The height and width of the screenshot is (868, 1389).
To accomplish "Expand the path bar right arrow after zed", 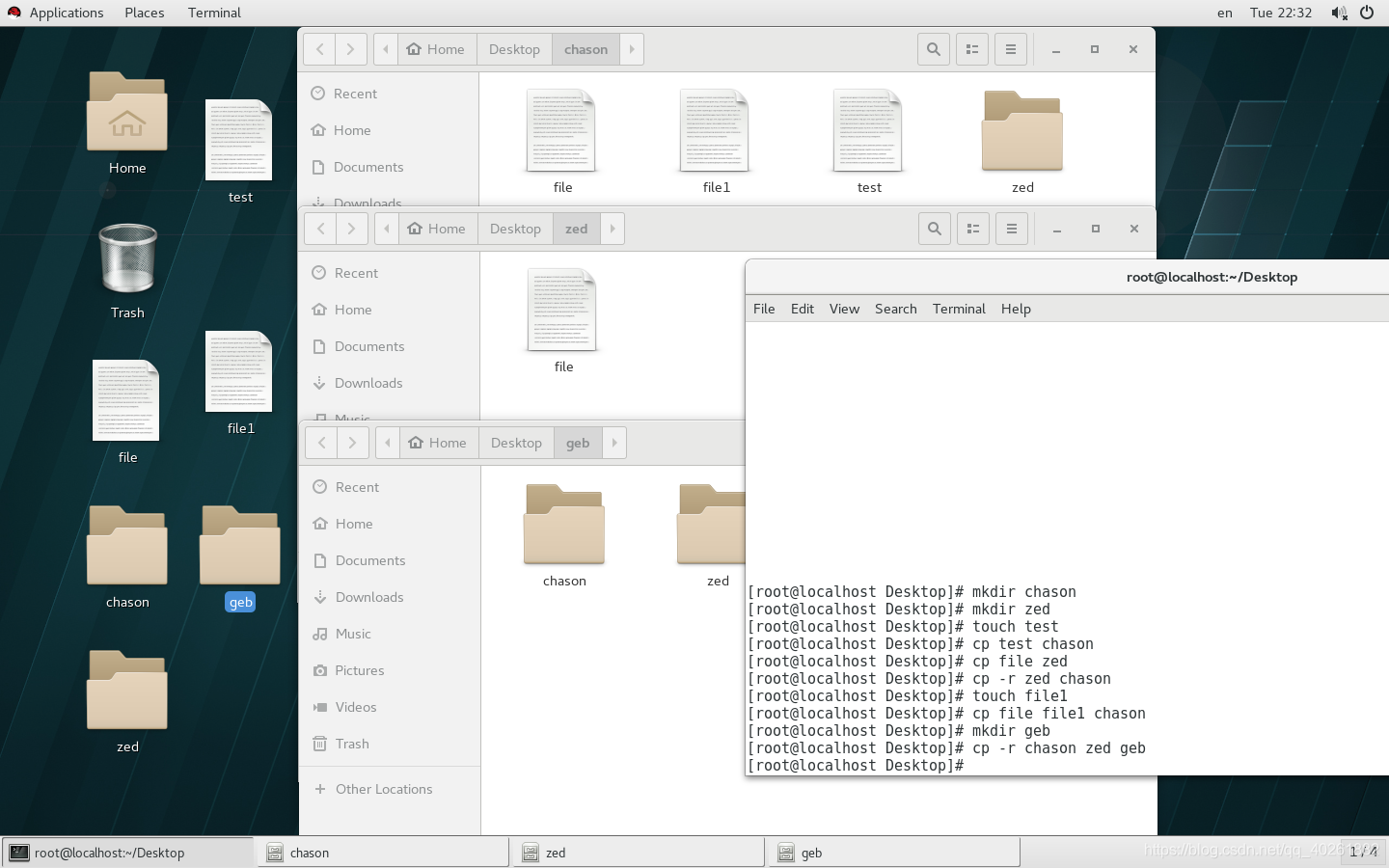I will 613,229.
